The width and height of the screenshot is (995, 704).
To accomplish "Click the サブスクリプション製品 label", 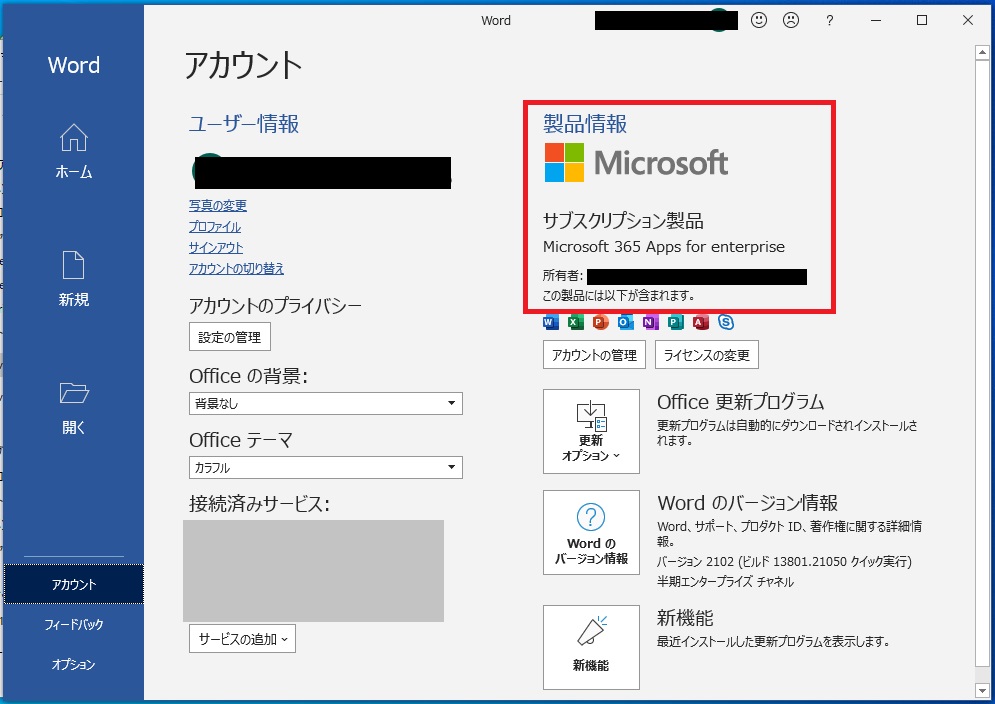I will point(623,221).
